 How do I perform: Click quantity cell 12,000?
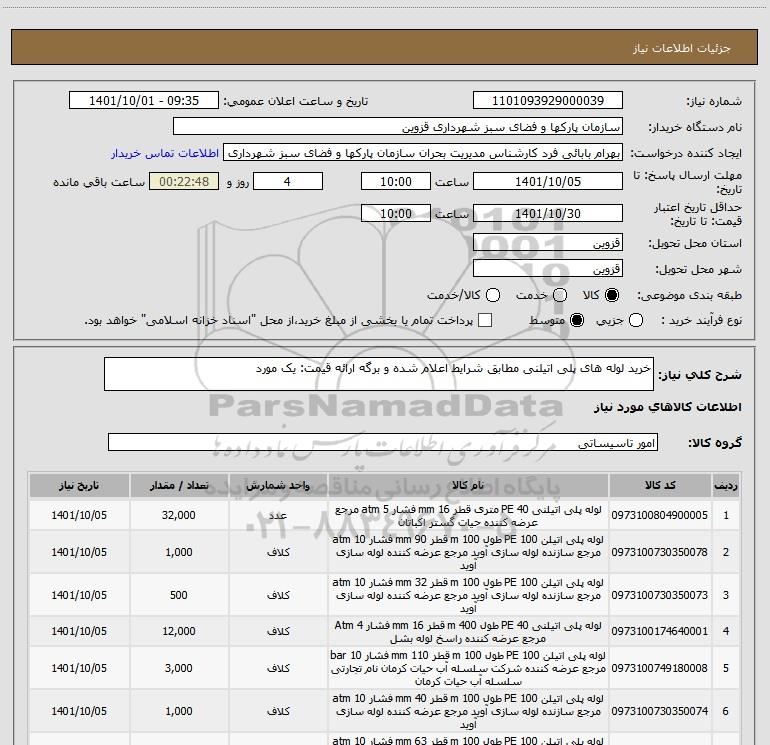179,631
